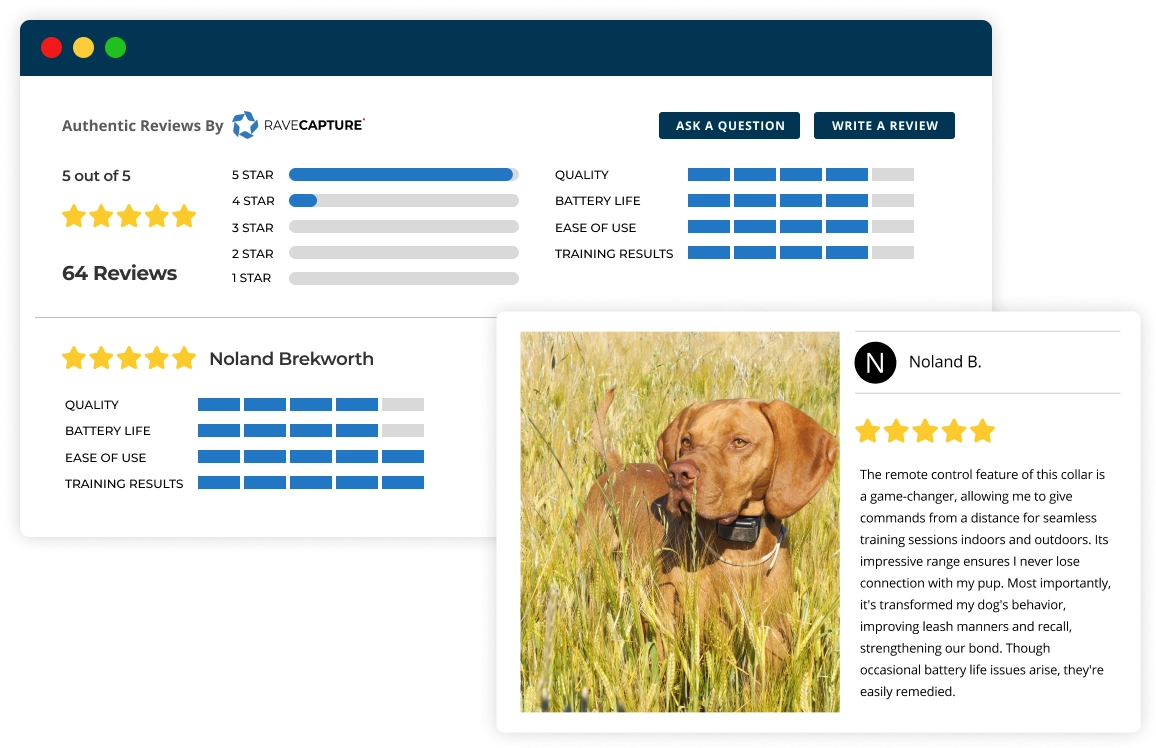Viewport: 1156px width, 748px height.
Task: Click the ASK A QUESTION button
Action: 729,125
